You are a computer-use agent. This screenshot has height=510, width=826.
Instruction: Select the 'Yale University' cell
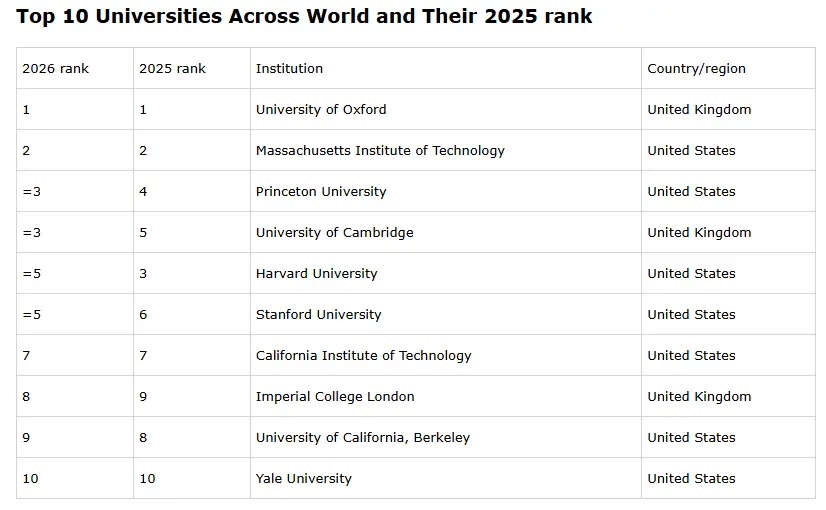point(303,479)
